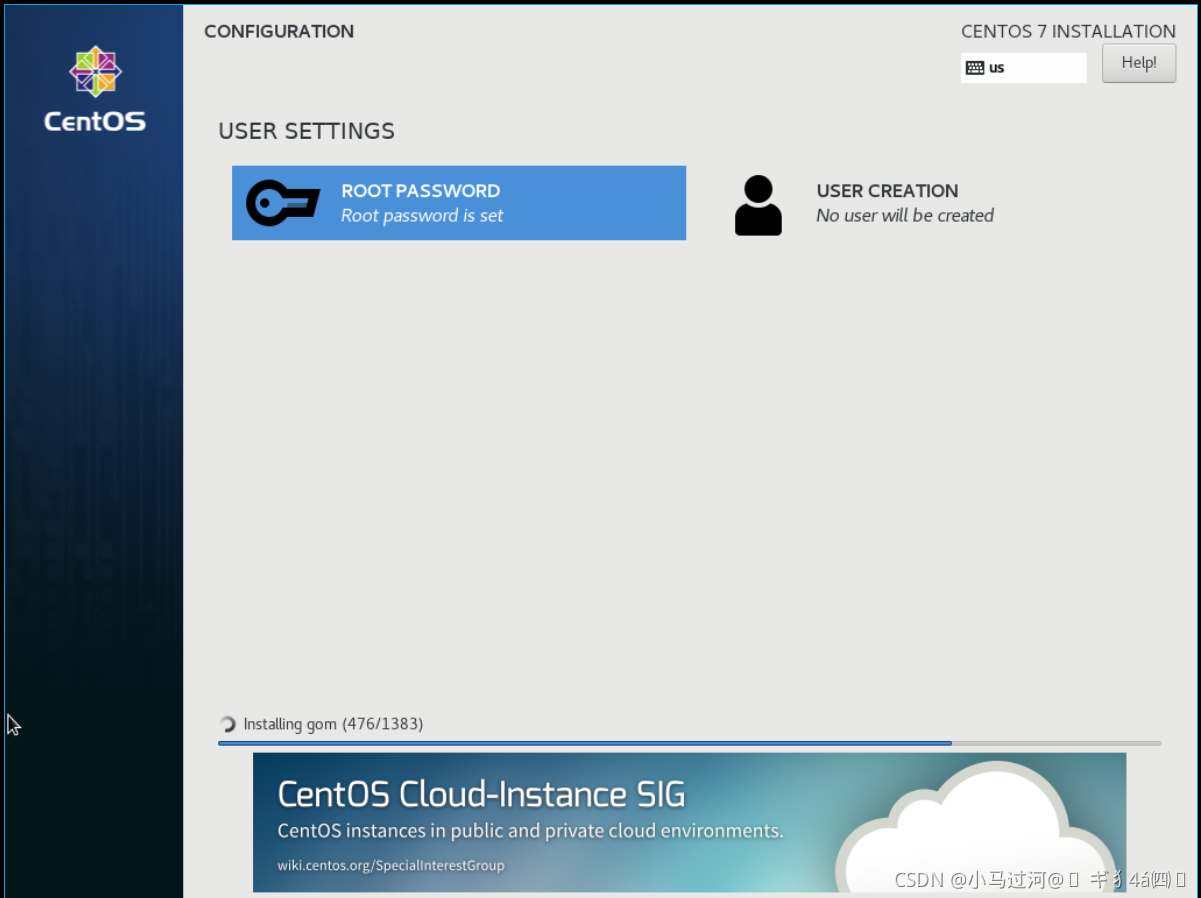The width and height of the screenshot is (1201, 898).
Task: Click the CONFIGURATION title
Action: coord(279,31)
